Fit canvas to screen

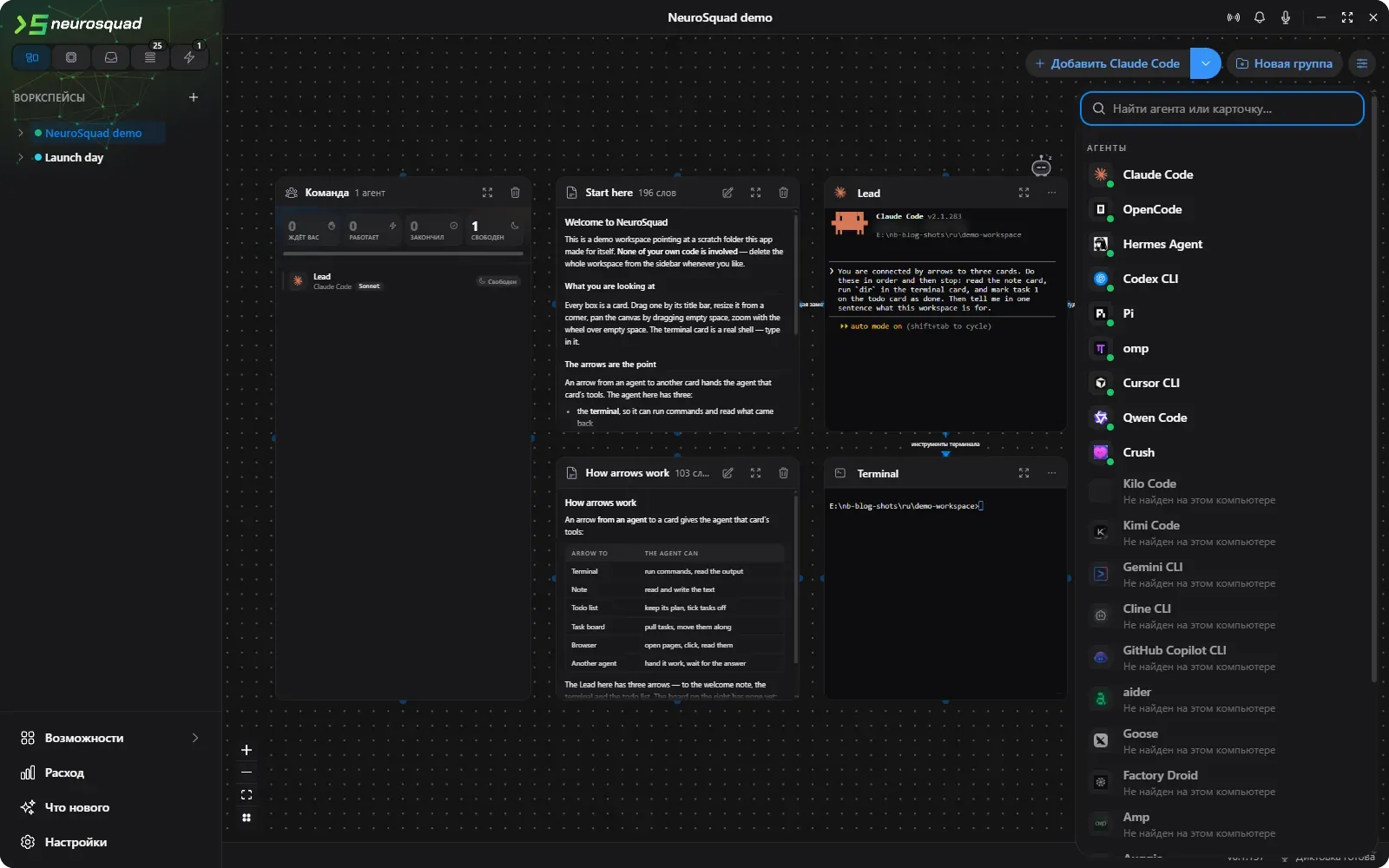point(247,795)
